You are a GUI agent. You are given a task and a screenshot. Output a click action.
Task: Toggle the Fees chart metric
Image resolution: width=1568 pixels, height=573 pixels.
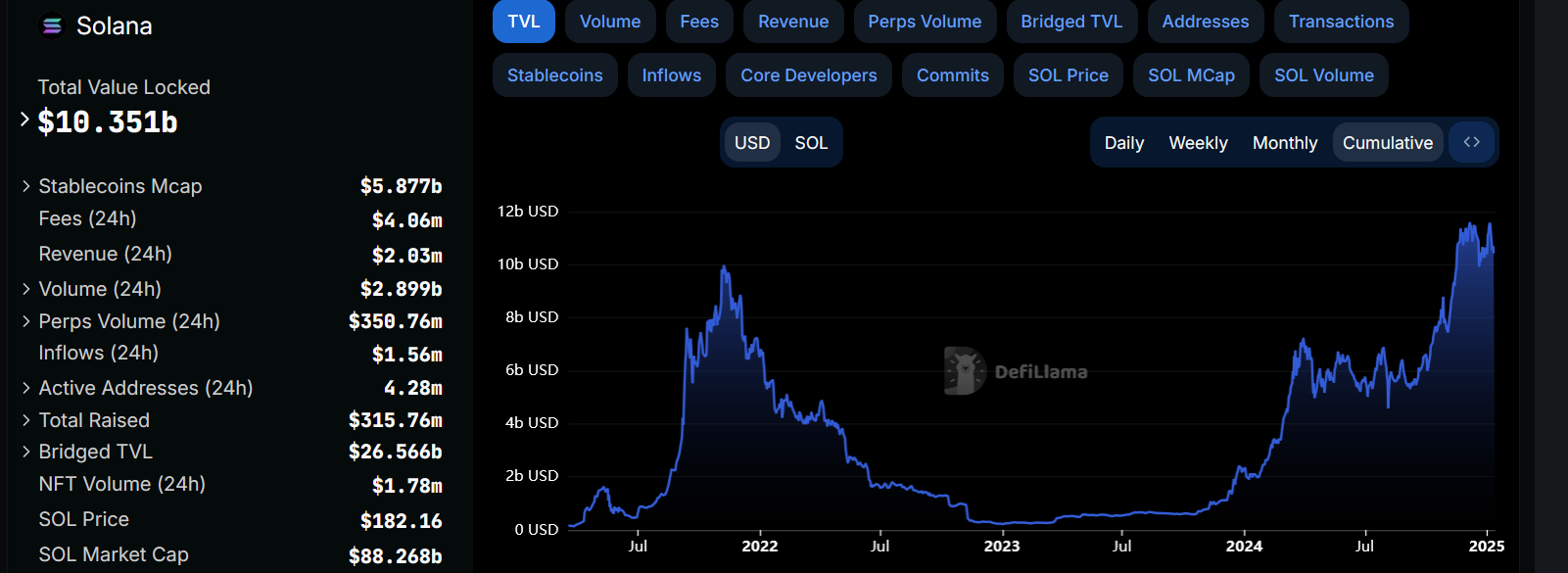(699, 22)
